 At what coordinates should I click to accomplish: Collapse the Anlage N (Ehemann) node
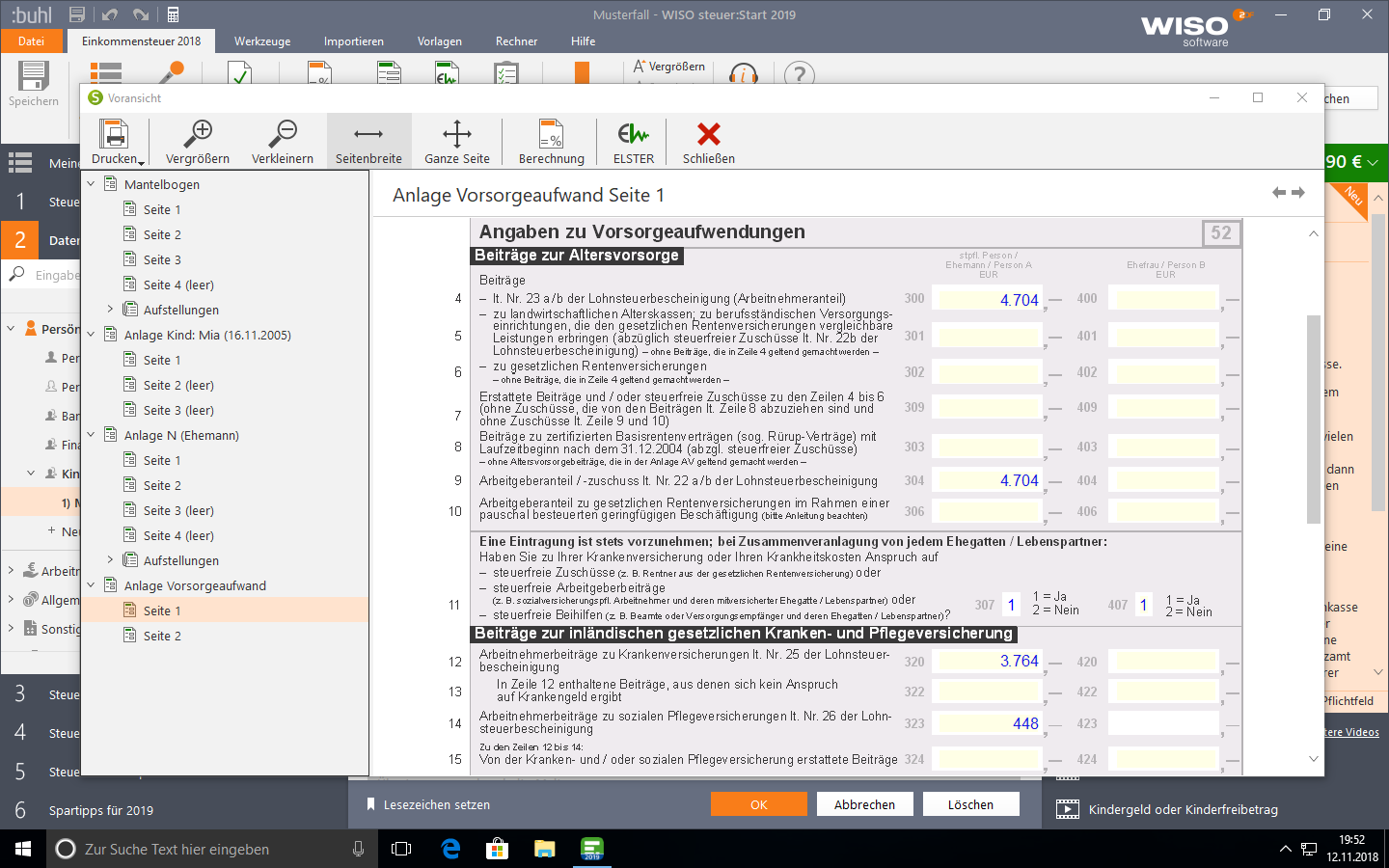(x=91, y=434)
